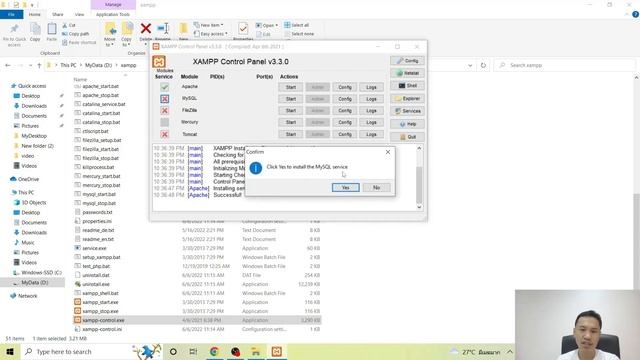Switch to the Home ribbon tab
The height and width of the screenshot is (360, 640).
35,14
